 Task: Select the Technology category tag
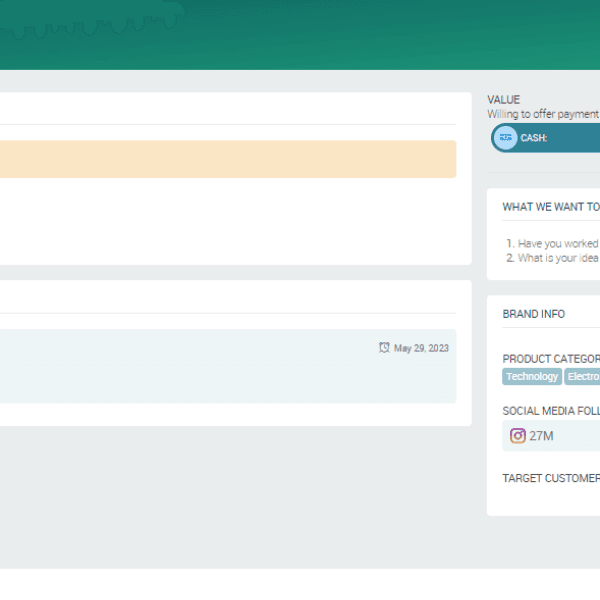click(x=532, y=377)
